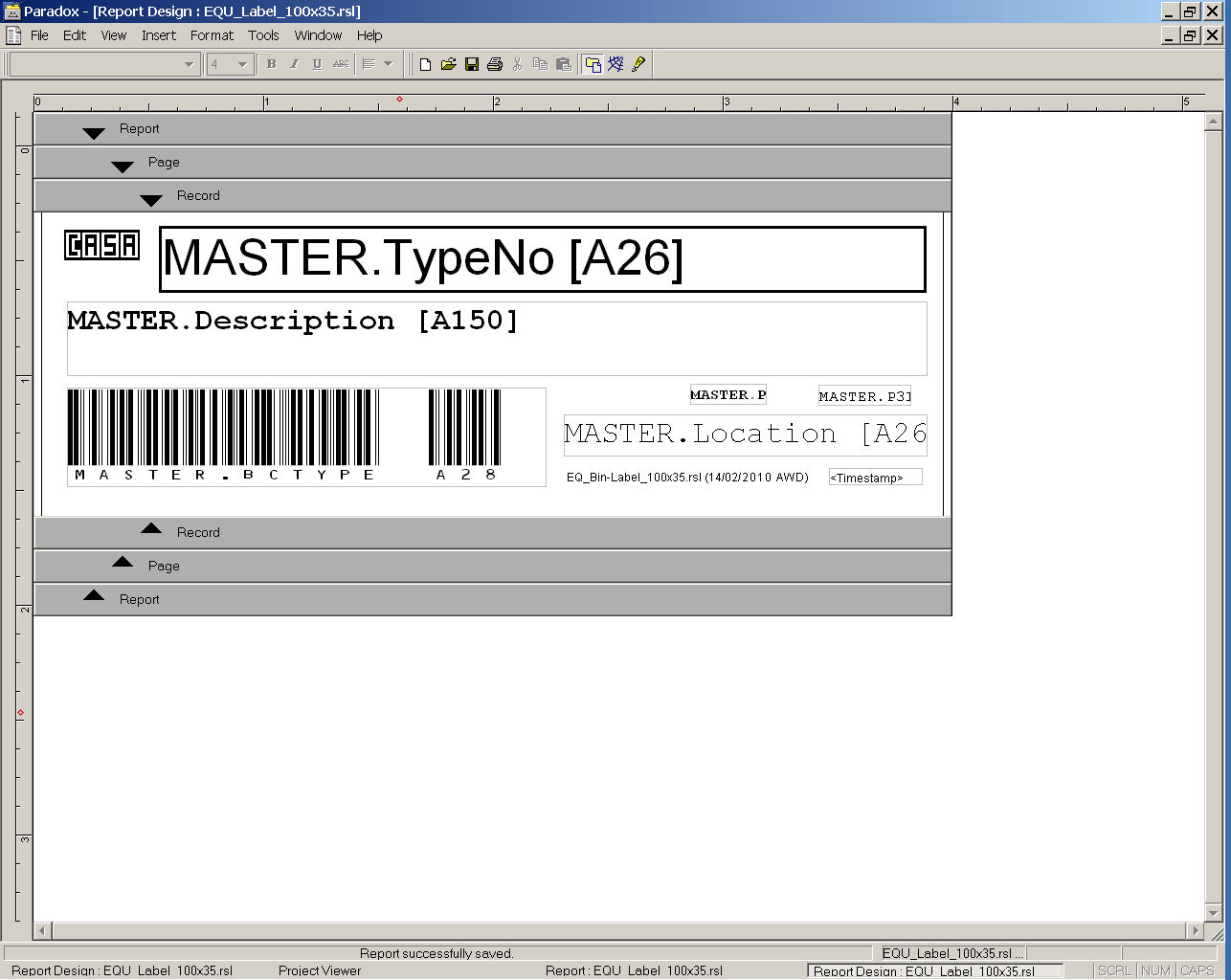Click EQU_Label_100x35.rsl status bar entry
The height and width of the screenshot is (980, 1231).
click(952, 953)
